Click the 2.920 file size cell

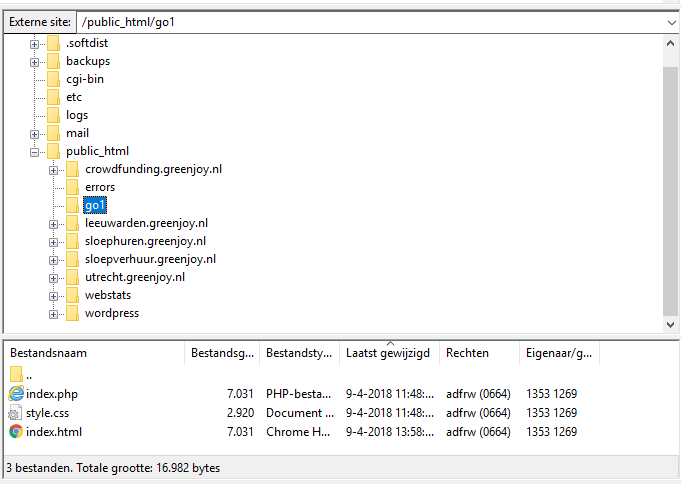(240, 413)
